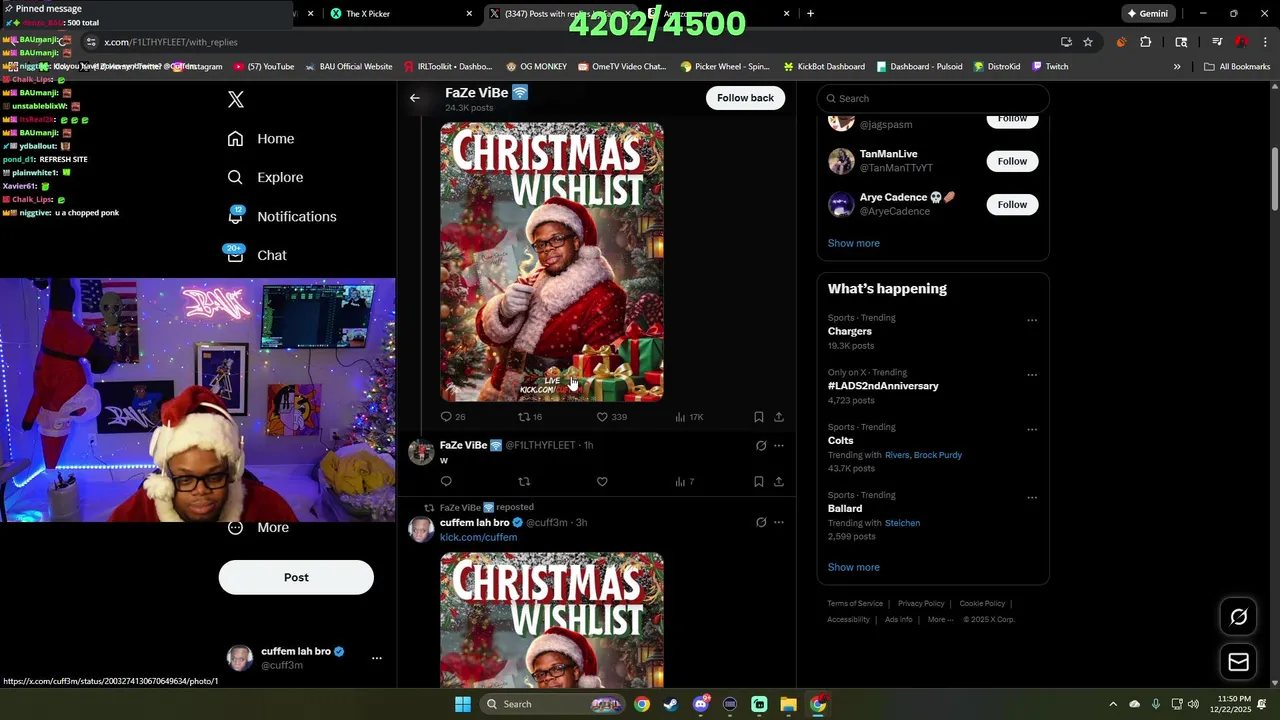This screenshot has width=1280, height=720.
Task: Follow the @jagspasm account
Action: point(1012,119)
